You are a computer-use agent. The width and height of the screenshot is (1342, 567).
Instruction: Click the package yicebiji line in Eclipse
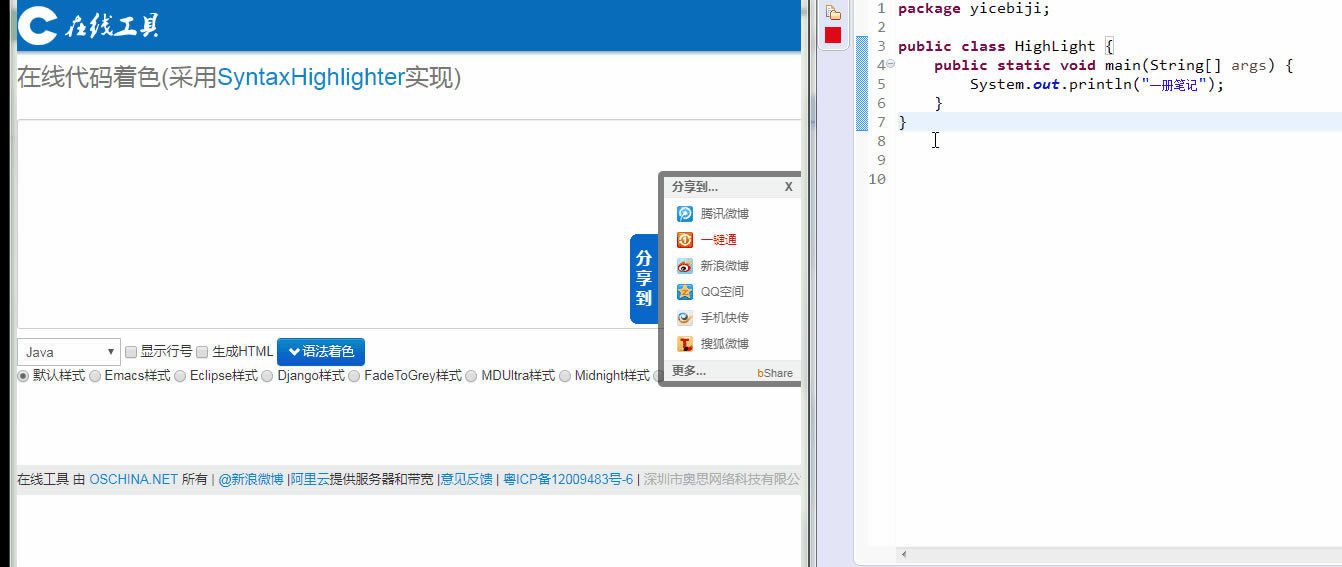(974, 9)
